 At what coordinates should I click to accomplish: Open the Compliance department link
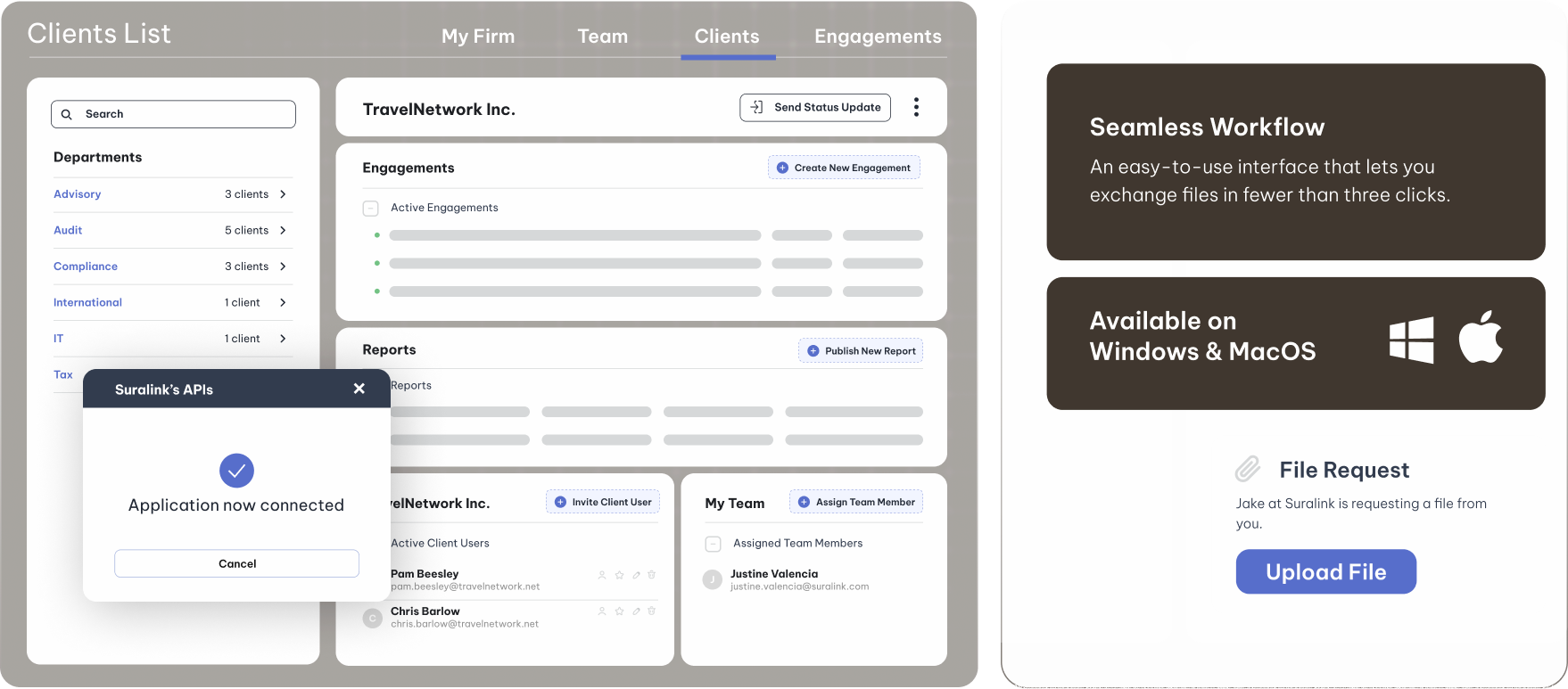pyautogui.click(x=86, y=267)
